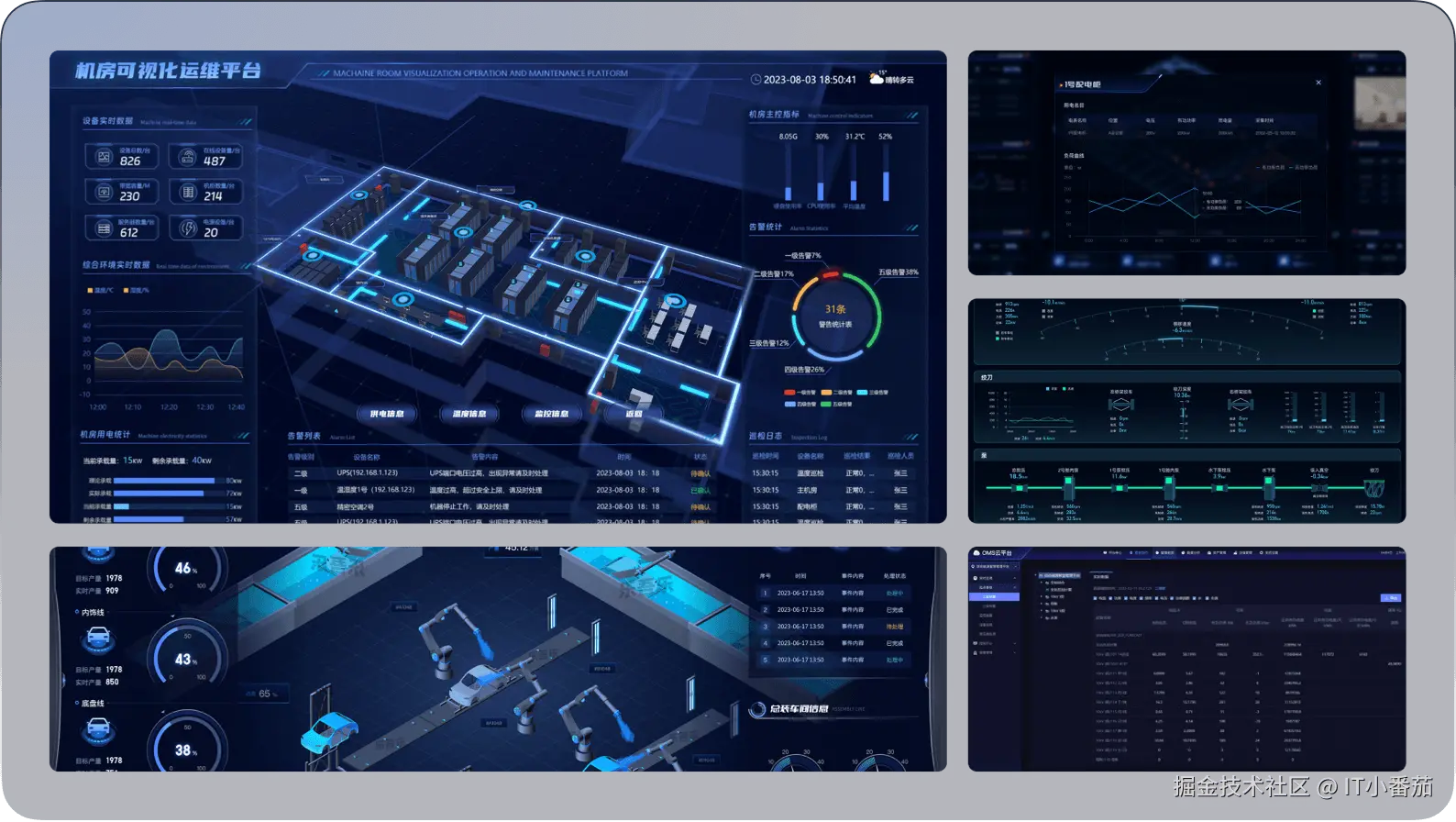The image size is (1456, 822).
Task: Select 主机房 in the inspection log
Action: pos(807,490)
